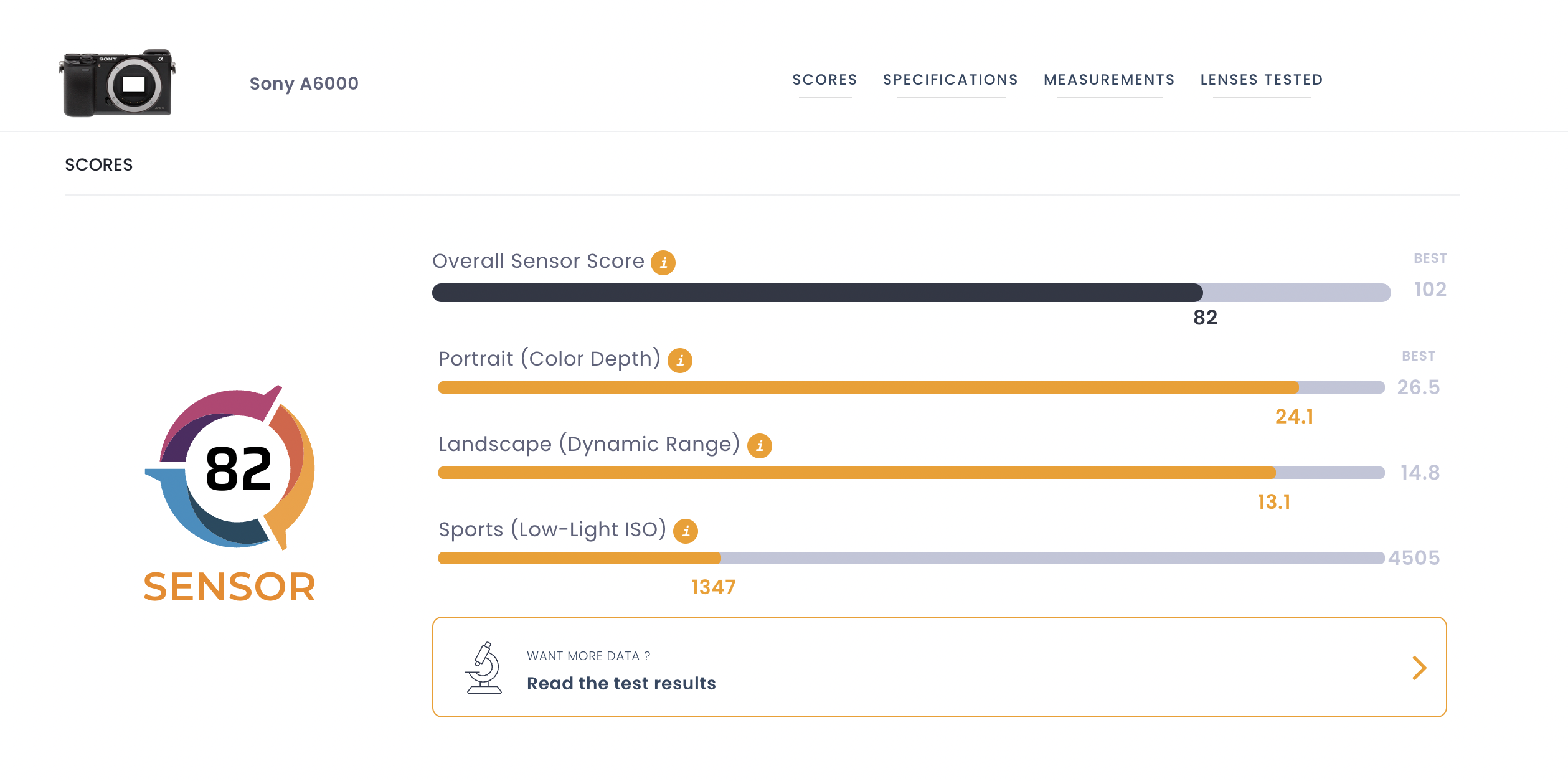Click the circular 82 sensor score badge
Viewport: 1568px width, 781px height.
[x=238, y=468]
